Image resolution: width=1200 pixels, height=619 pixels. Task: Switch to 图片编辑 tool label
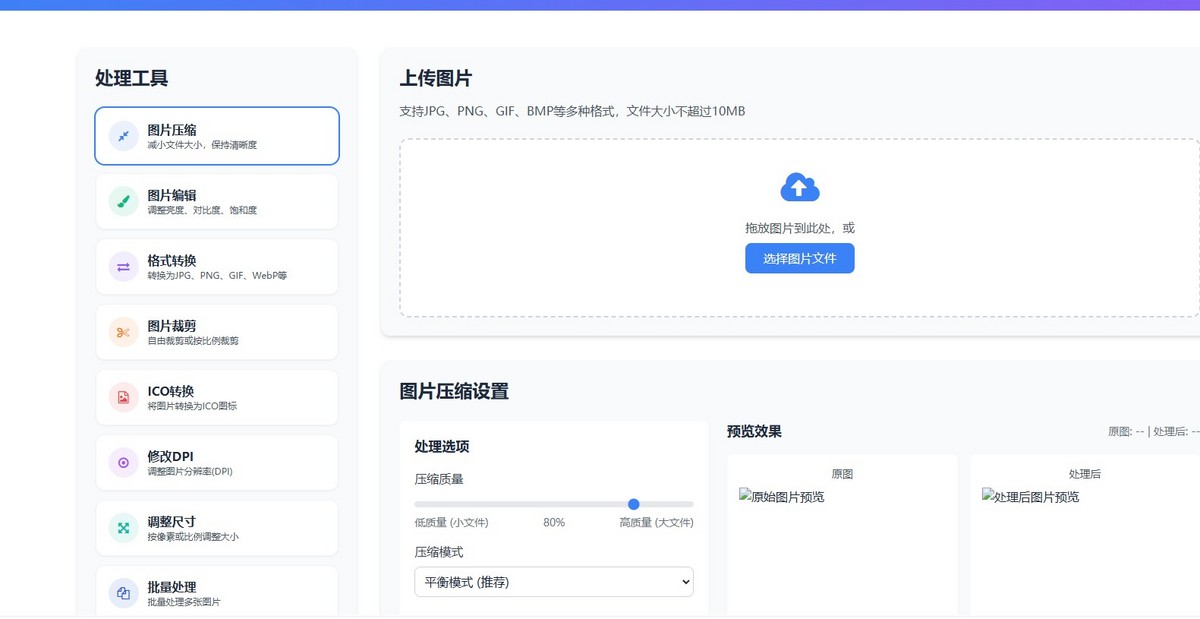[x=172, y=195]
